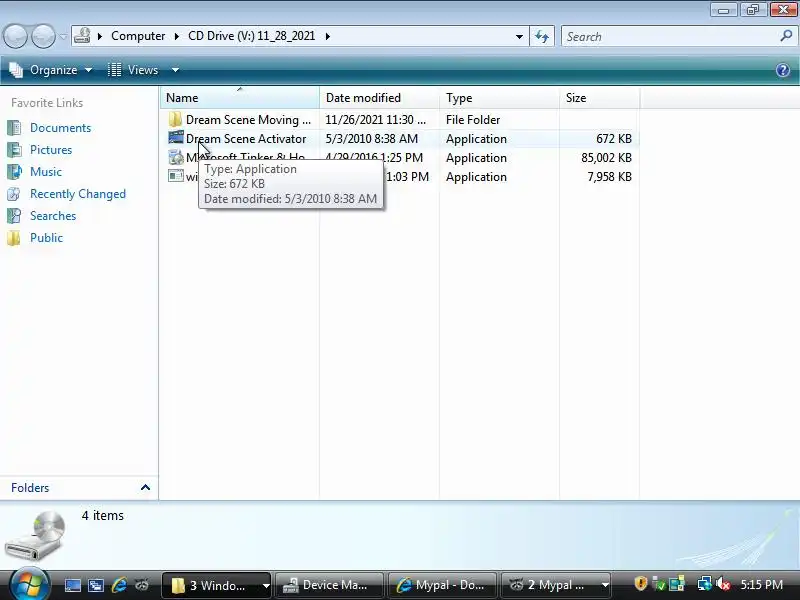Click CD Drive (V:) 11_28_2021 breadcrumb
This screenshot has width=800, height=600.
tap(252, 36)
